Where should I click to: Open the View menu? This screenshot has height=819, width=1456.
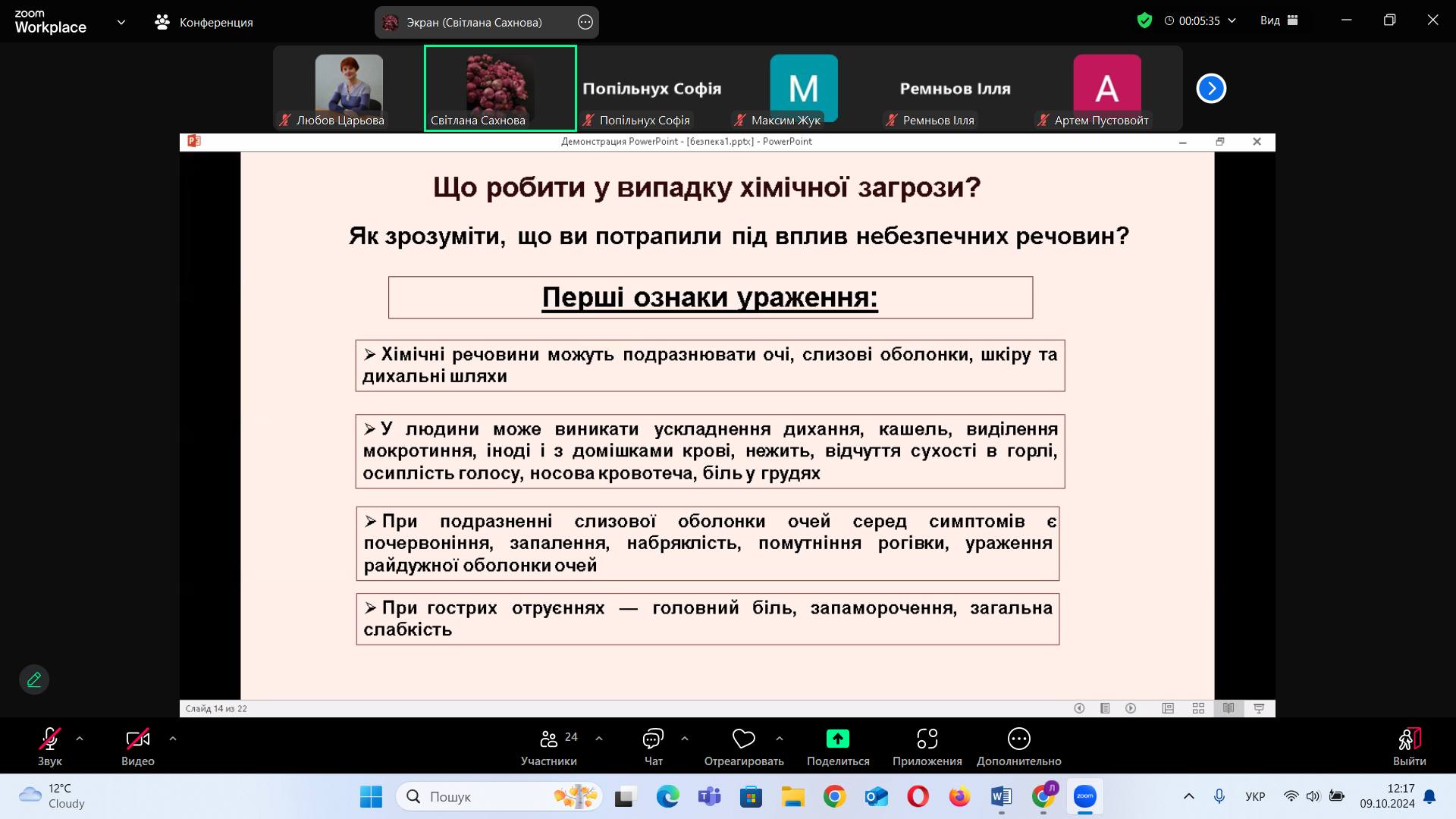pyautogui.click(x=1279, y=20)
